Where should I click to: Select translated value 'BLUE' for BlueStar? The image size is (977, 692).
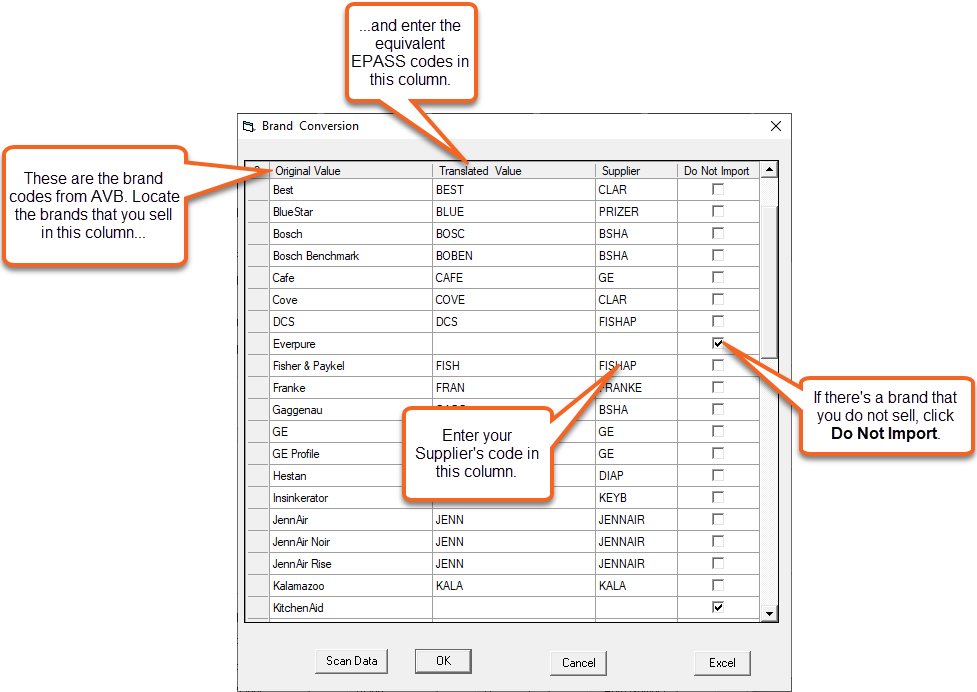point(513,212)
